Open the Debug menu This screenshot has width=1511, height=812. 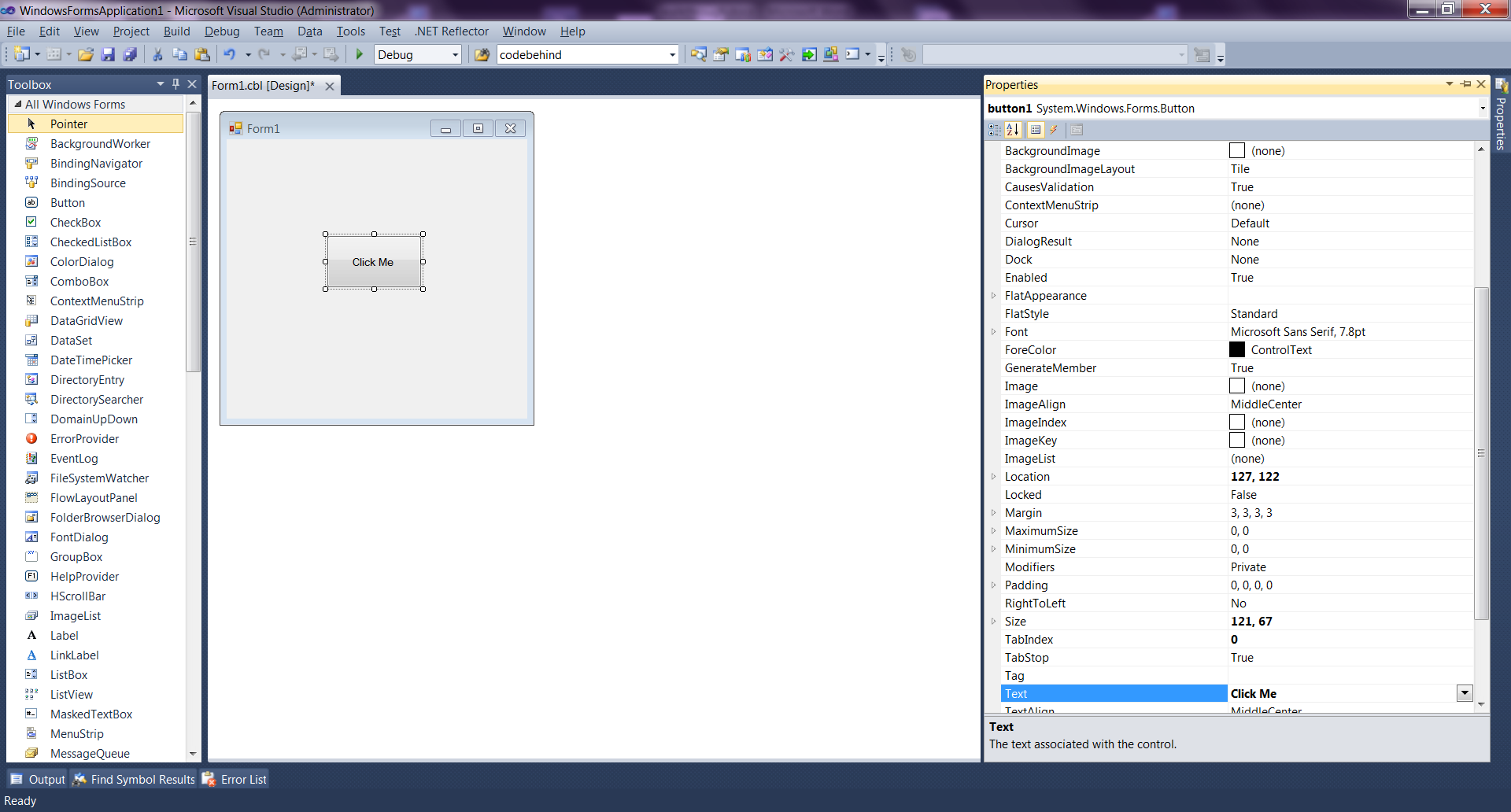pyautogui.click(x=222, y=31)
